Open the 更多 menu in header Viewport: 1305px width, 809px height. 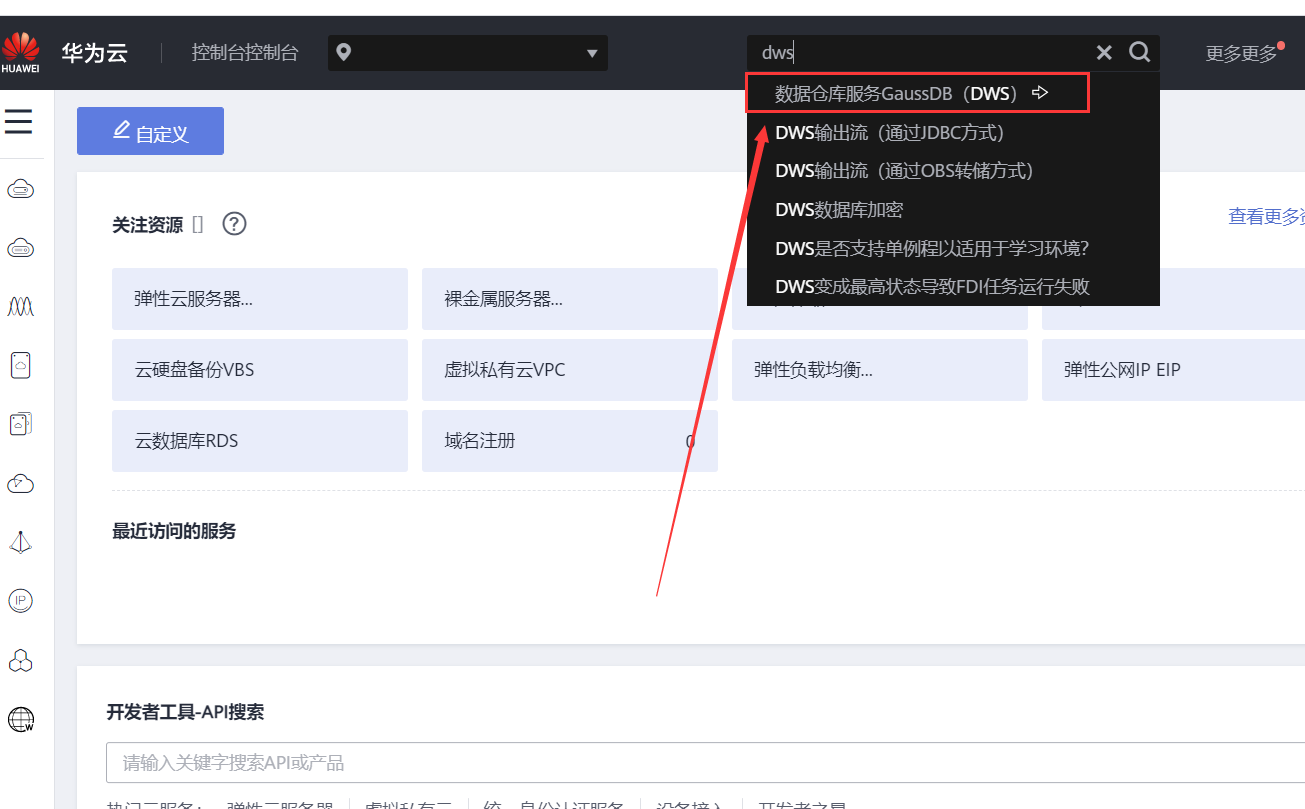pos(1243,54)
